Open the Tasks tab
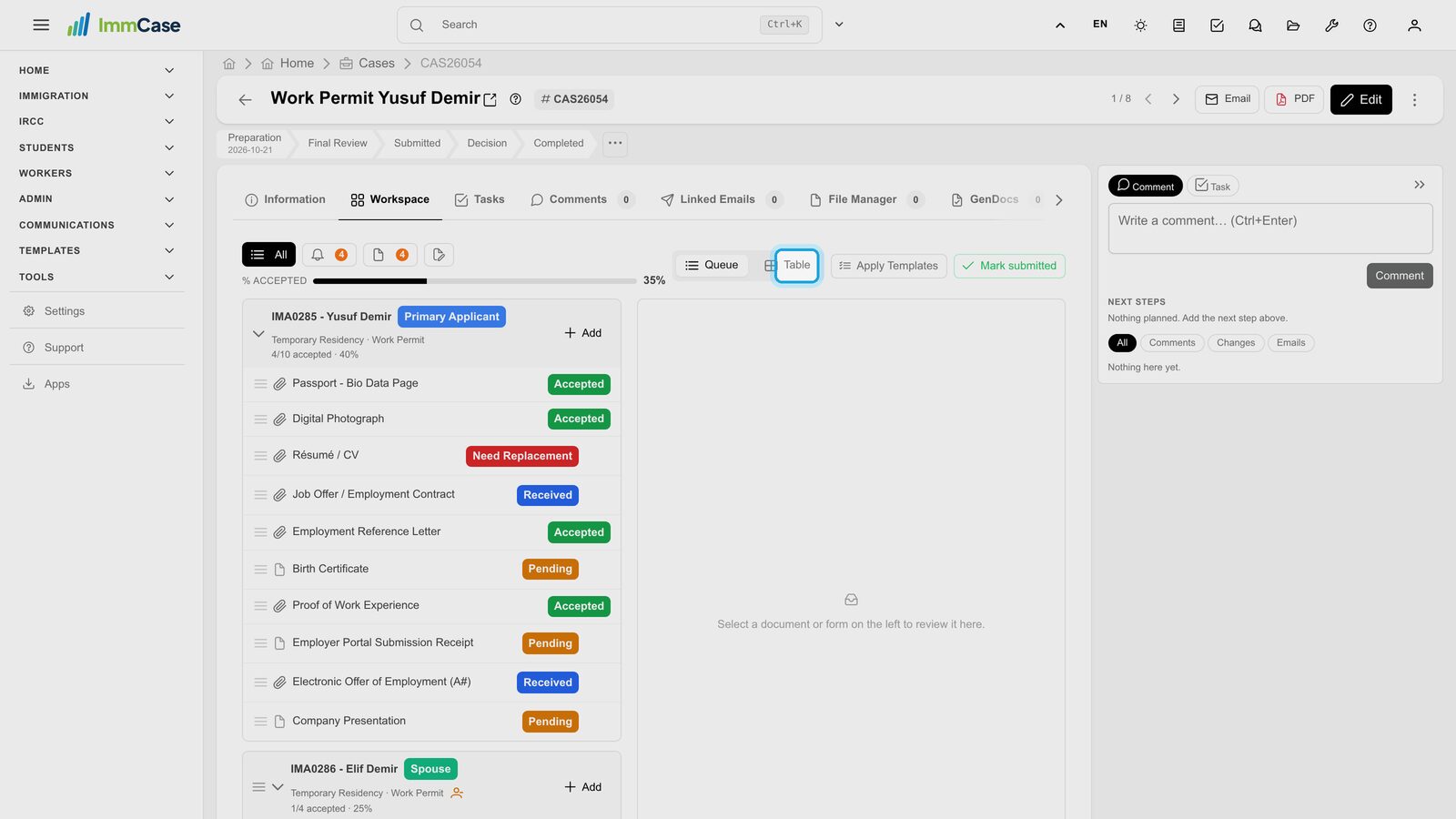1456x819 pixels. coord(480,199)
